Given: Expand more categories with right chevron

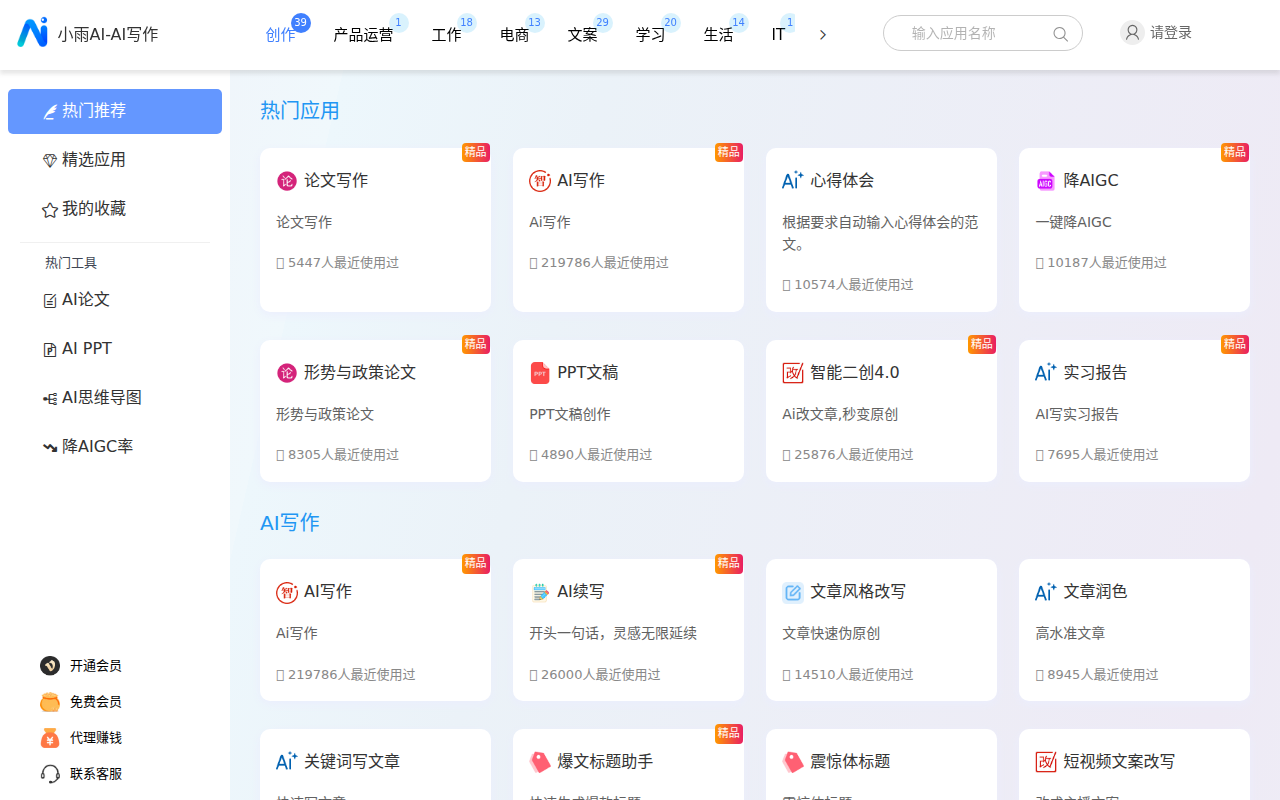Looking at the screenshot, I should pyautogui.click(x=823, y=35).
